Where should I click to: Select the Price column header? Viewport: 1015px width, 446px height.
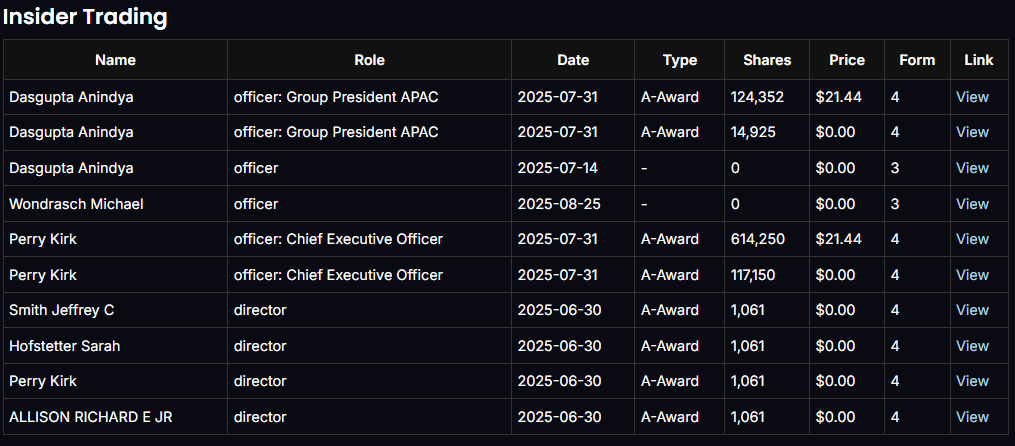(847, 60)
